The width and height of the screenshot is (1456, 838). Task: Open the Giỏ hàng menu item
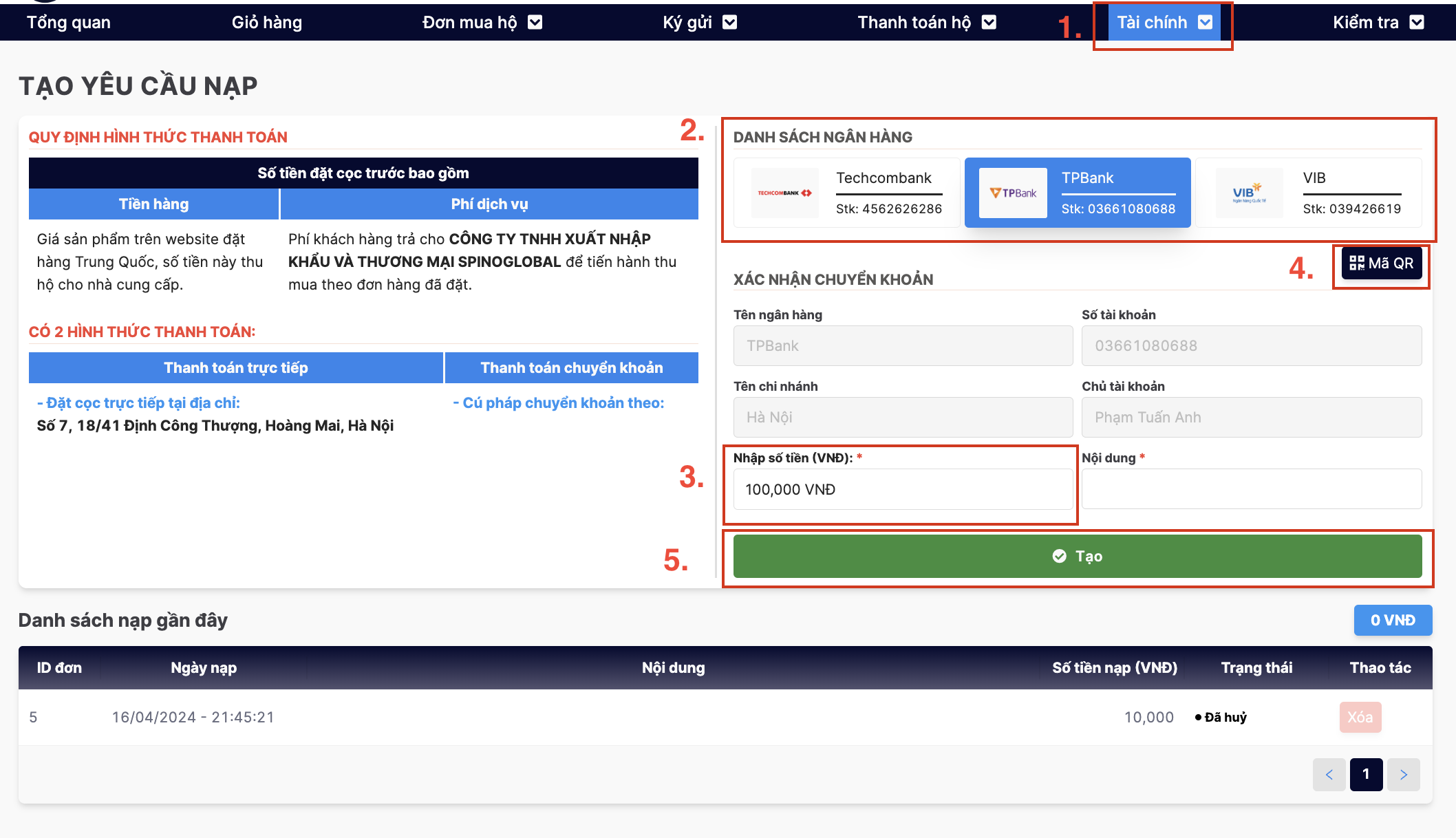click(267, 23)
